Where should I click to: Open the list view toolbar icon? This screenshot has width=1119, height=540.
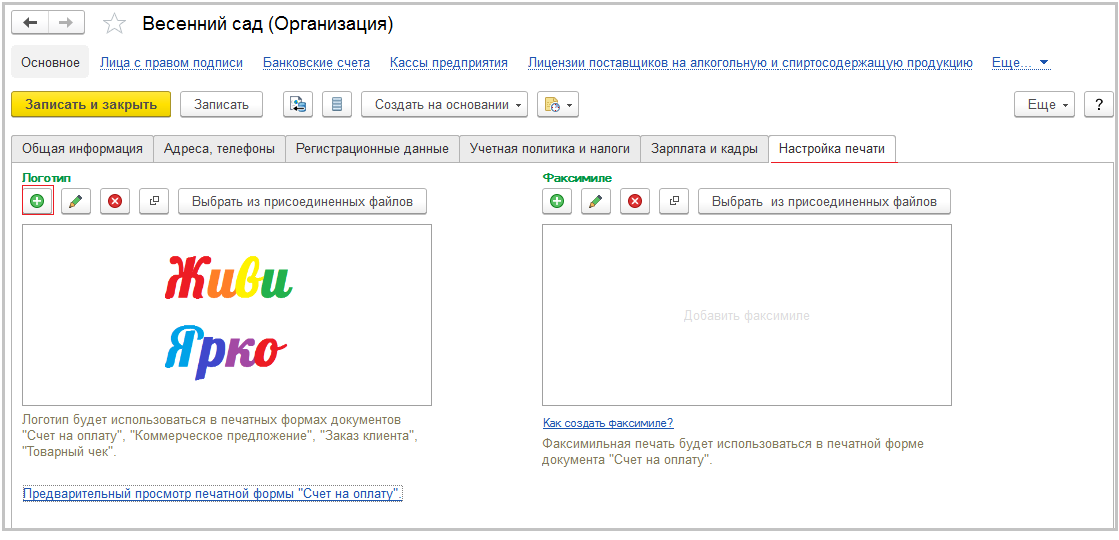336,104
